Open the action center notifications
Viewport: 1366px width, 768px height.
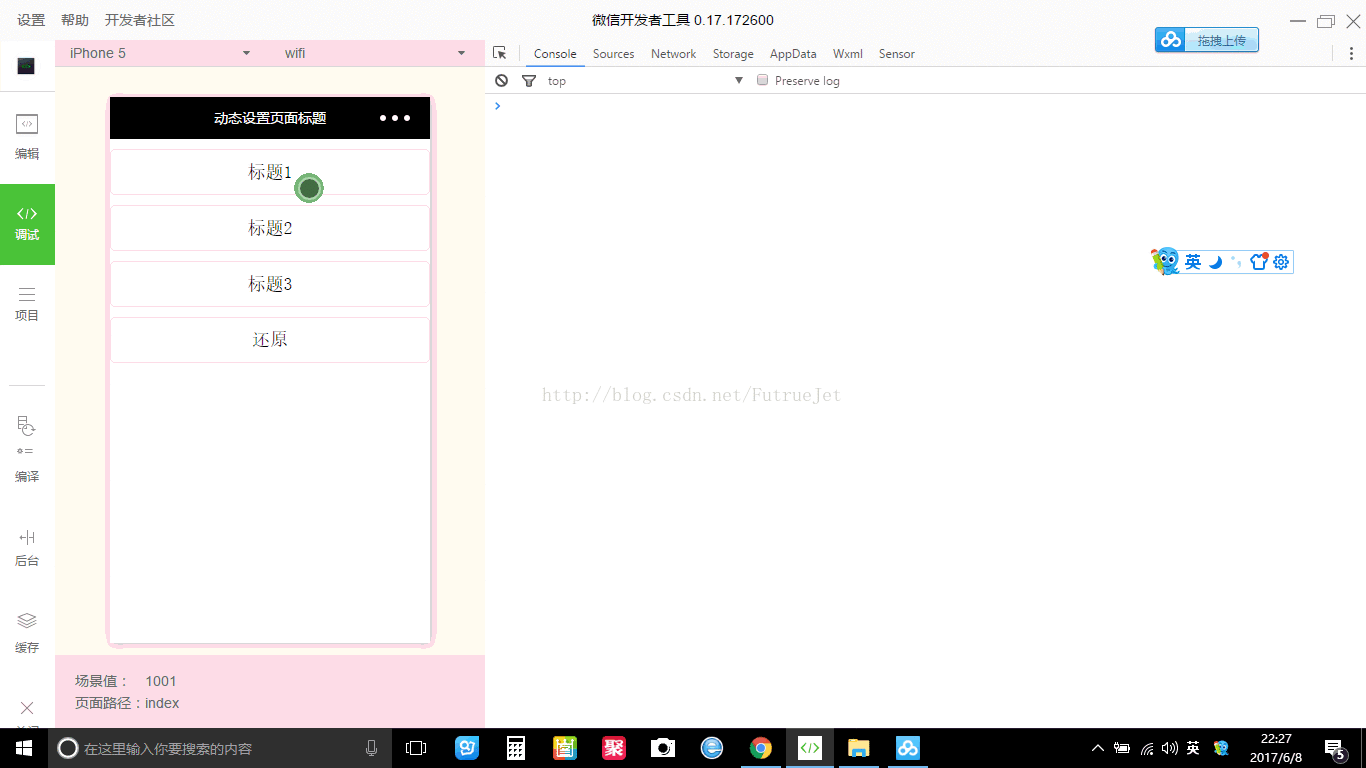pyautogui.click(x=1335, y=748)
